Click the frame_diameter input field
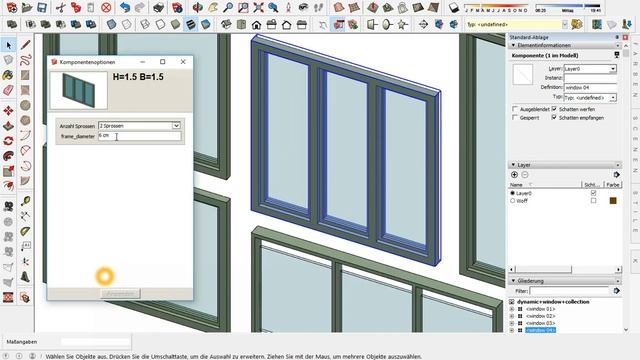 (x=140, y=136)
